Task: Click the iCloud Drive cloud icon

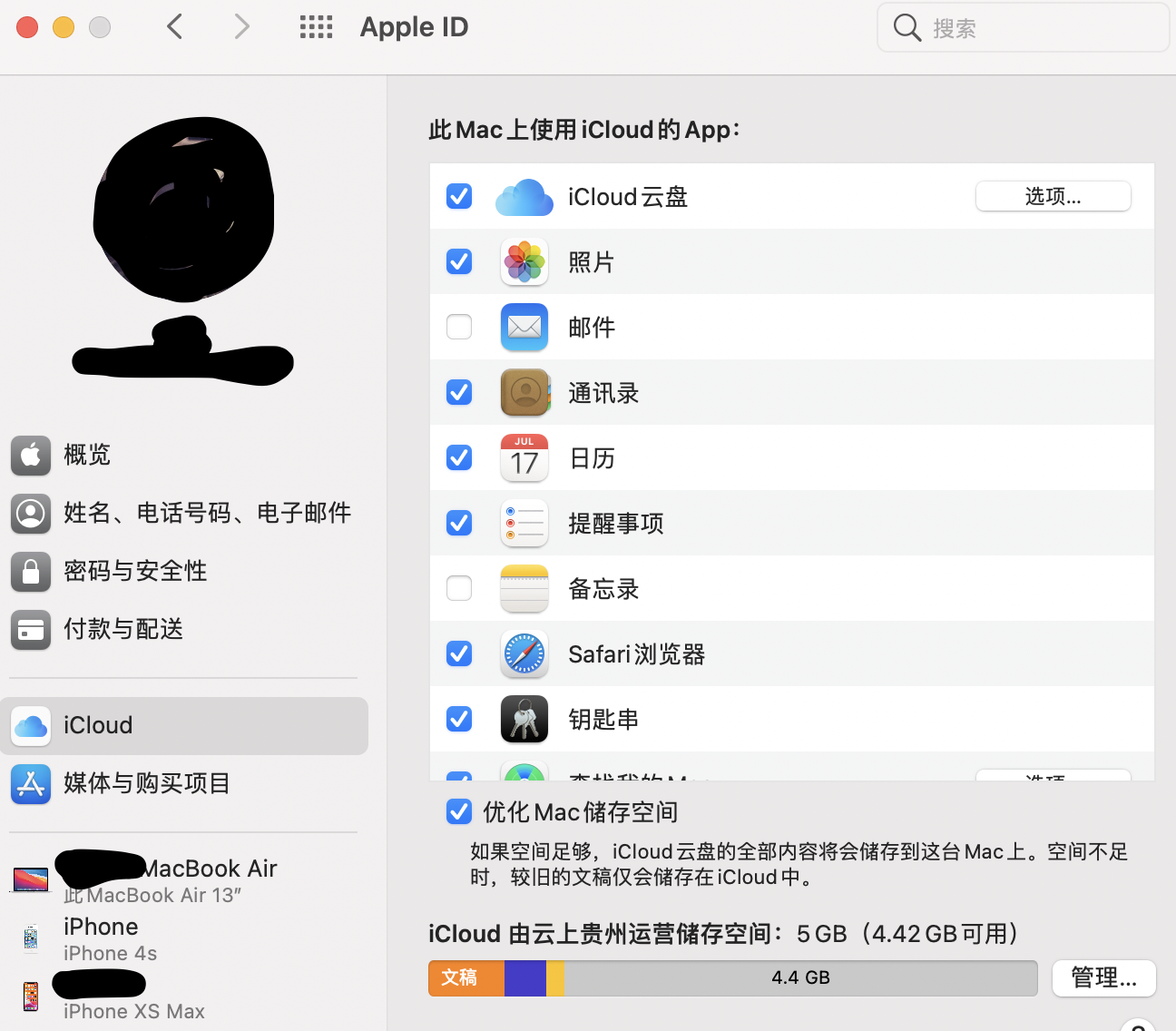Action: click(524, 197)
